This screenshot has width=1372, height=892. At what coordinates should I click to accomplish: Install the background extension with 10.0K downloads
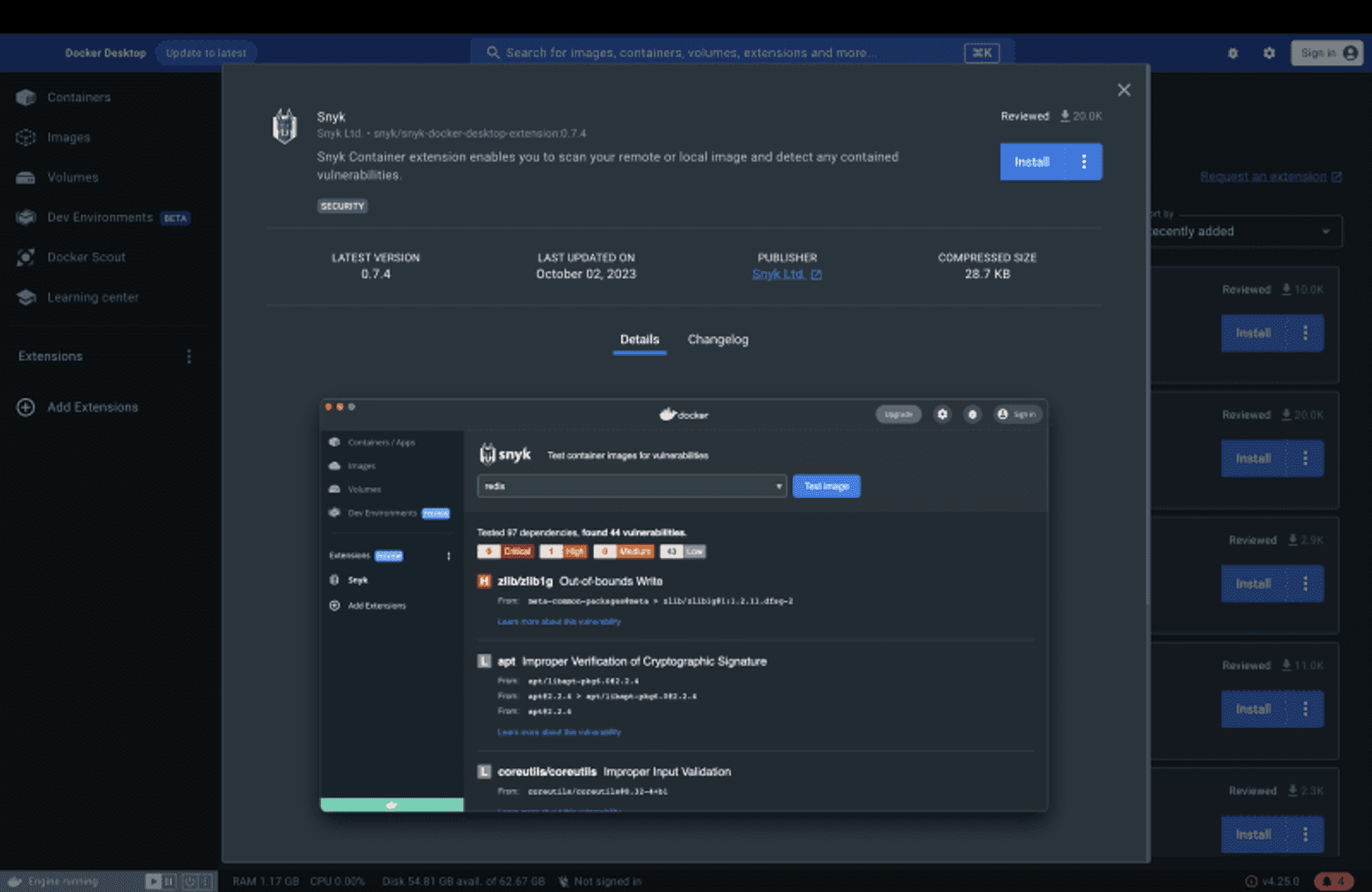click(x=1253, y=333)
